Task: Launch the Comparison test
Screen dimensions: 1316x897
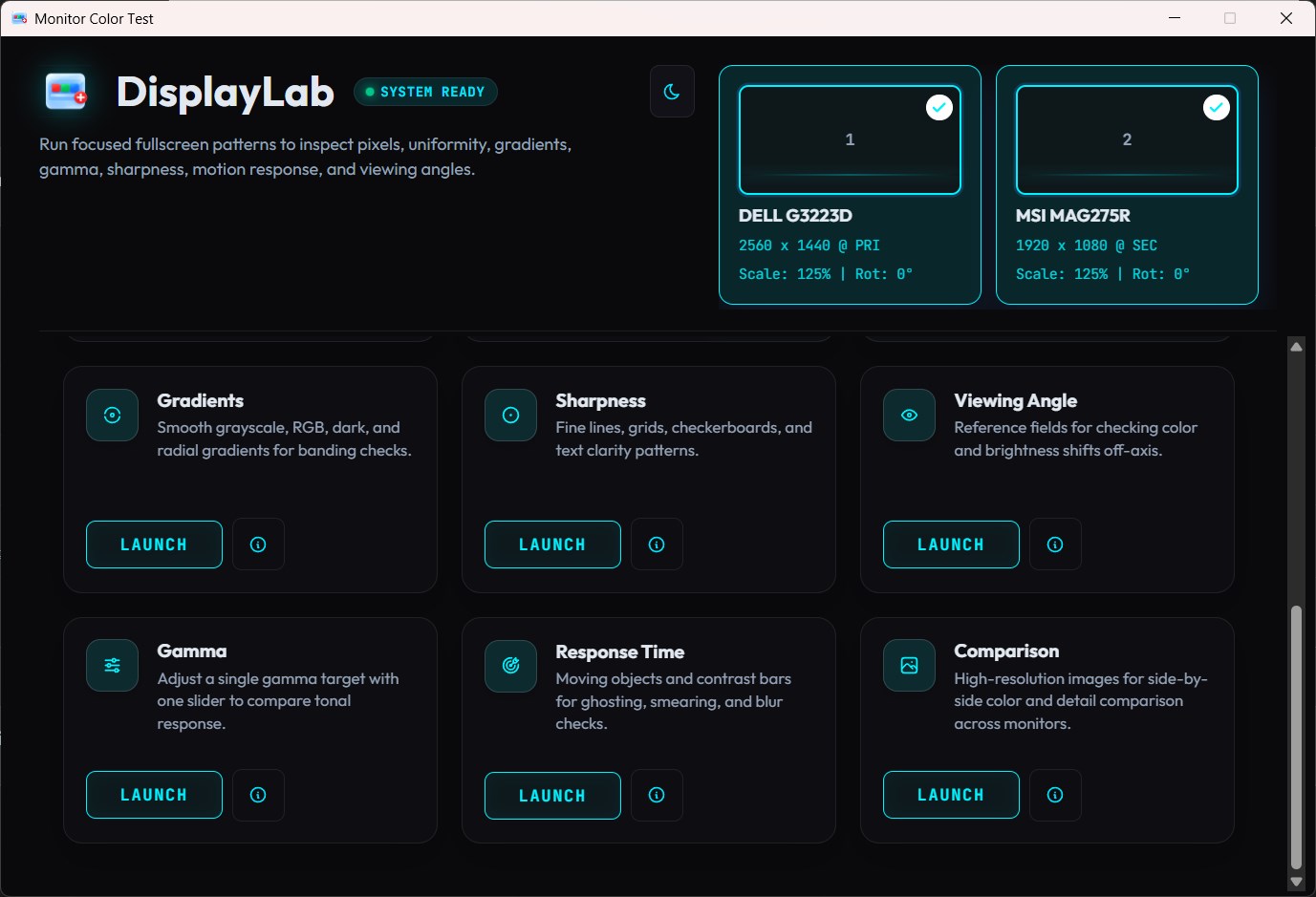Action: tap(951, 795)
